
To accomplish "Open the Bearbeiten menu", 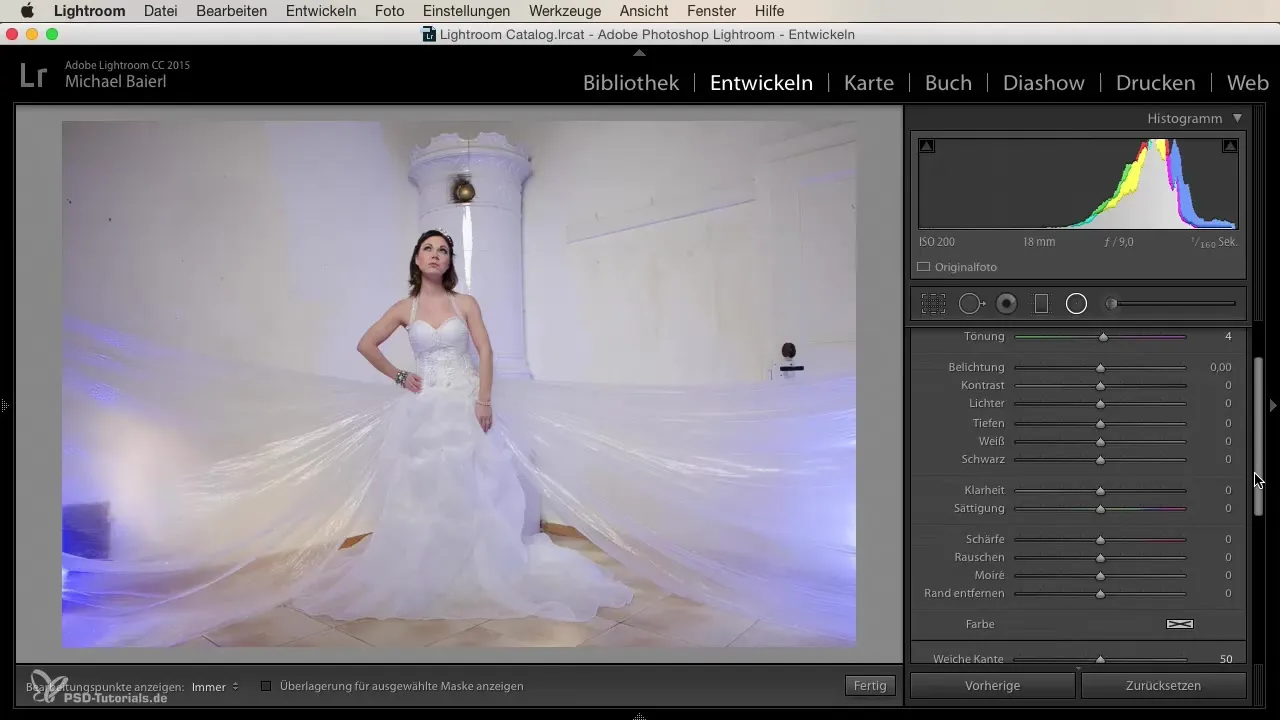I will [232, 11].
